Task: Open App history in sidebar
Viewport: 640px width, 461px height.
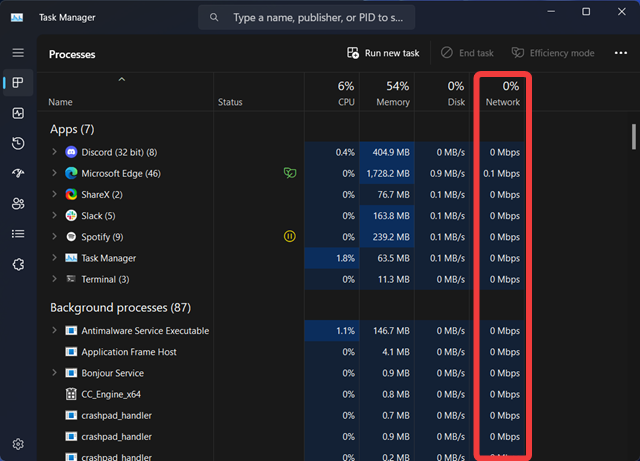Action: [18, 143]
